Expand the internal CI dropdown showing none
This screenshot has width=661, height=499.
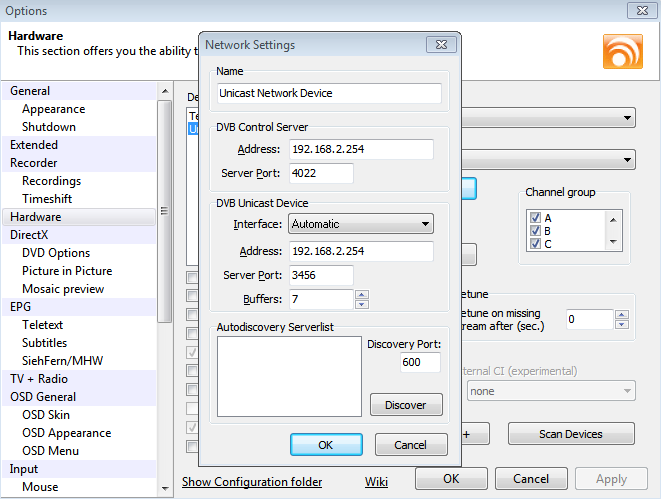click(549, 391)
